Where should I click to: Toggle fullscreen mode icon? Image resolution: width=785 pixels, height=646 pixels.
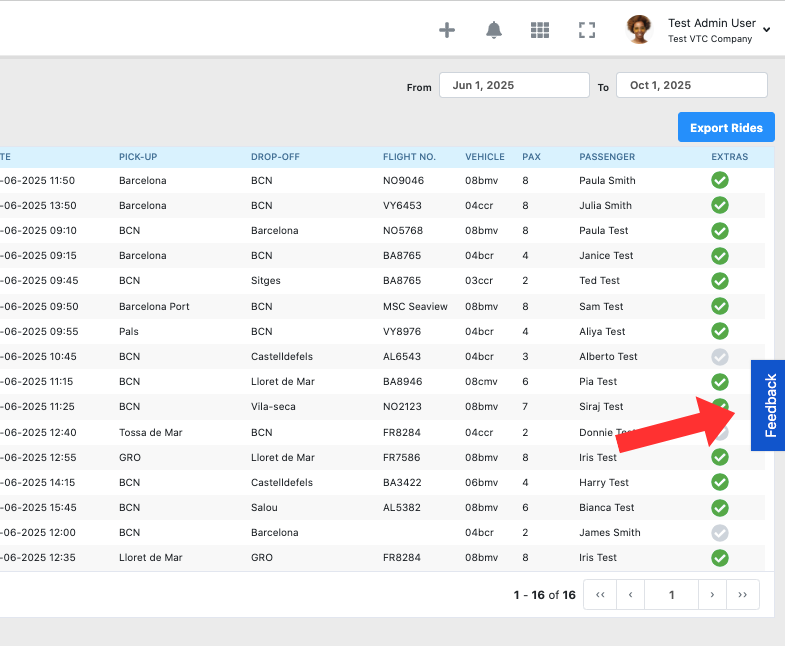click(587, 30)
